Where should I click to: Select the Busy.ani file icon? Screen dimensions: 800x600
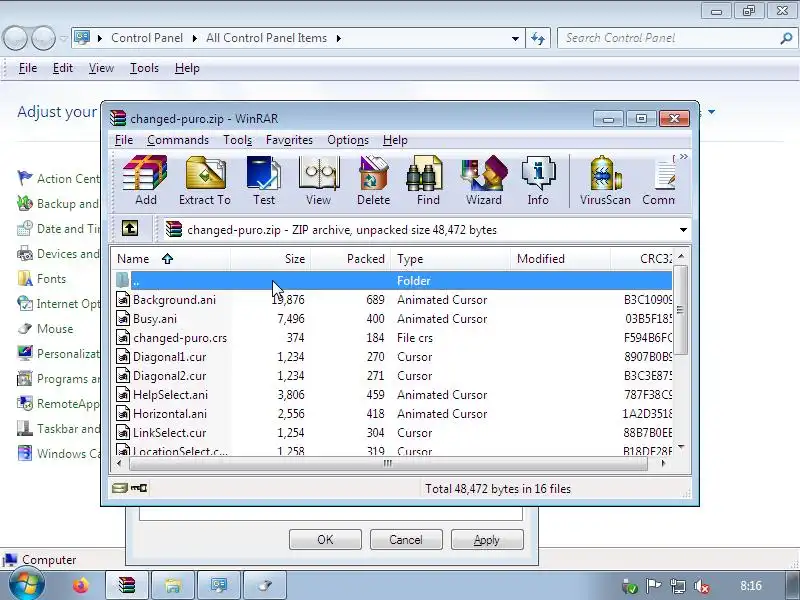123,318
